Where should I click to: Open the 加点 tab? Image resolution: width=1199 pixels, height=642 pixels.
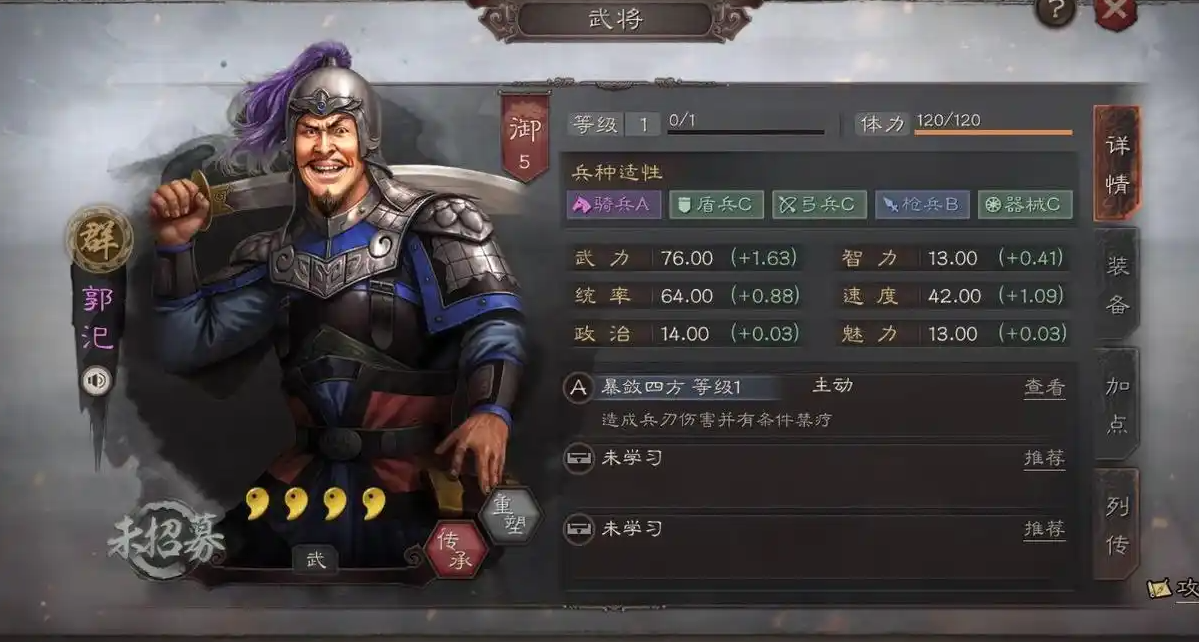1117,404
